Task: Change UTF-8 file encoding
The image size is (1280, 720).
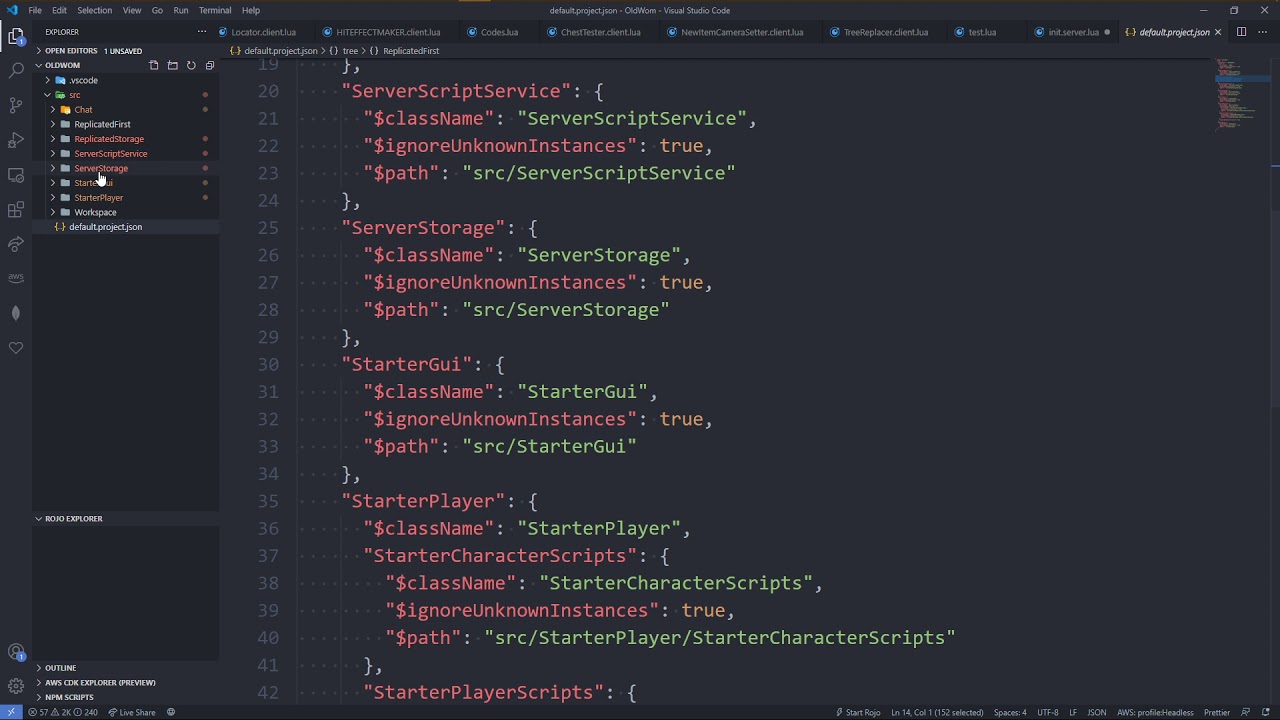Action: (x=1048, y=713)
